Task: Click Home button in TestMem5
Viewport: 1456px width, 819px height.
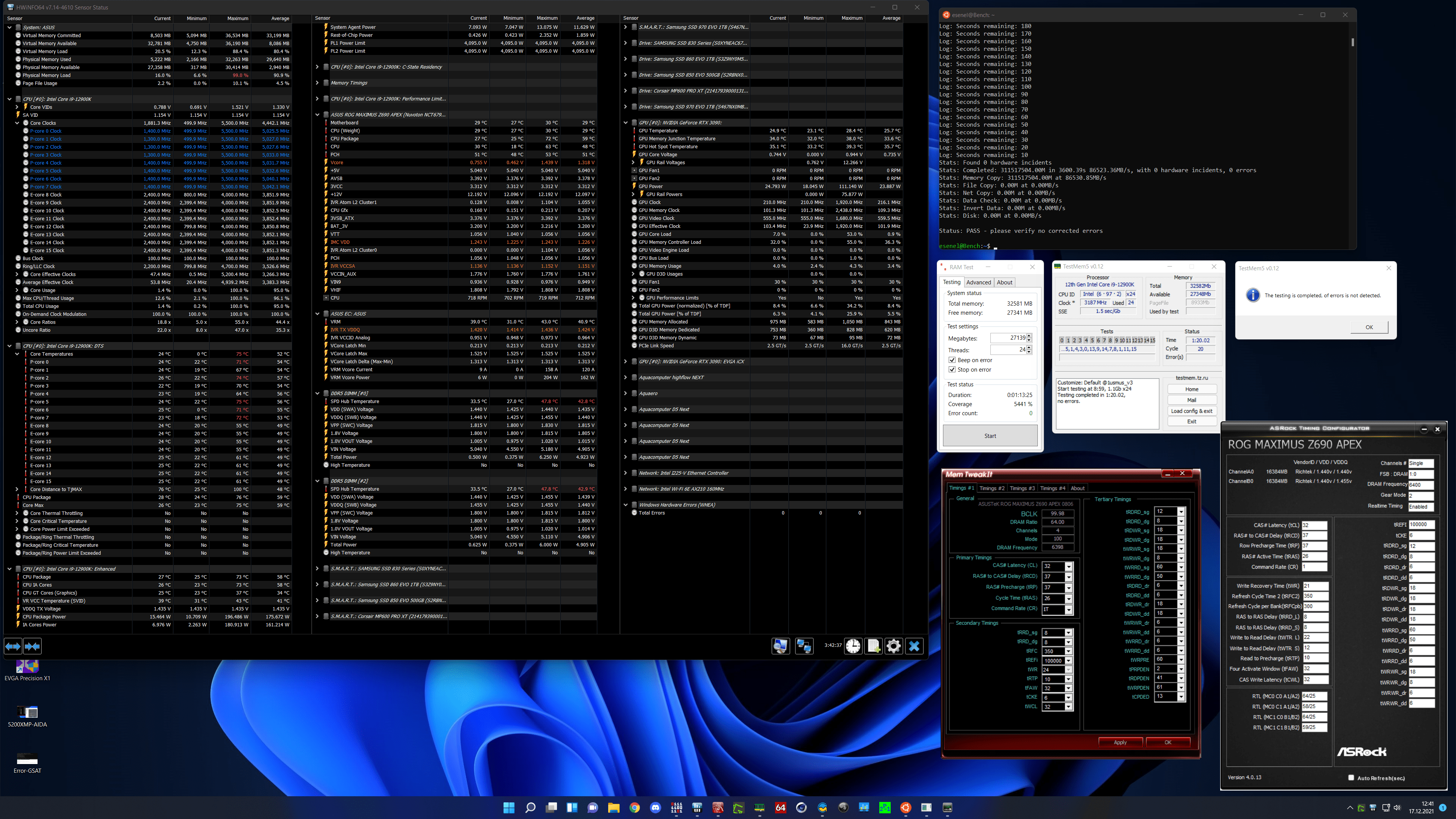Action: pos(1191,389)
